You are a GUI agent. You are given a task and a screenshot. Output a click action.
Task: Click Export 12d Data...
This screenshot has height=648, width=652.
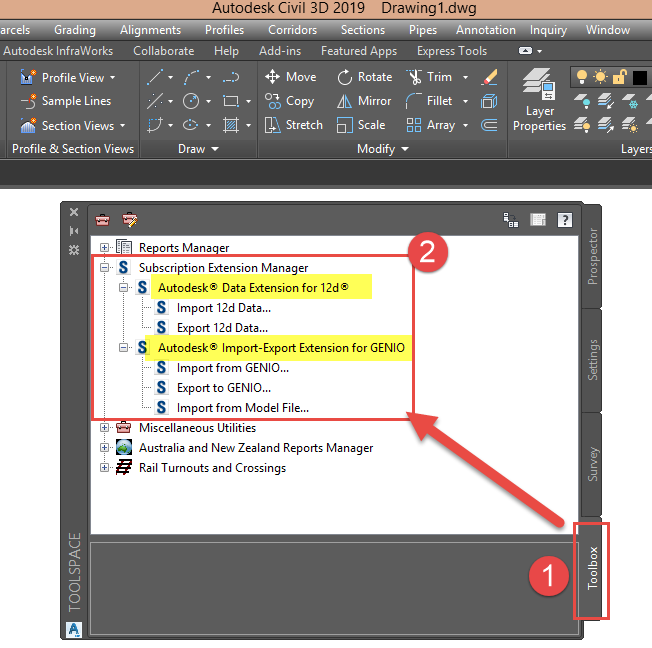click(x=222, y=328)
